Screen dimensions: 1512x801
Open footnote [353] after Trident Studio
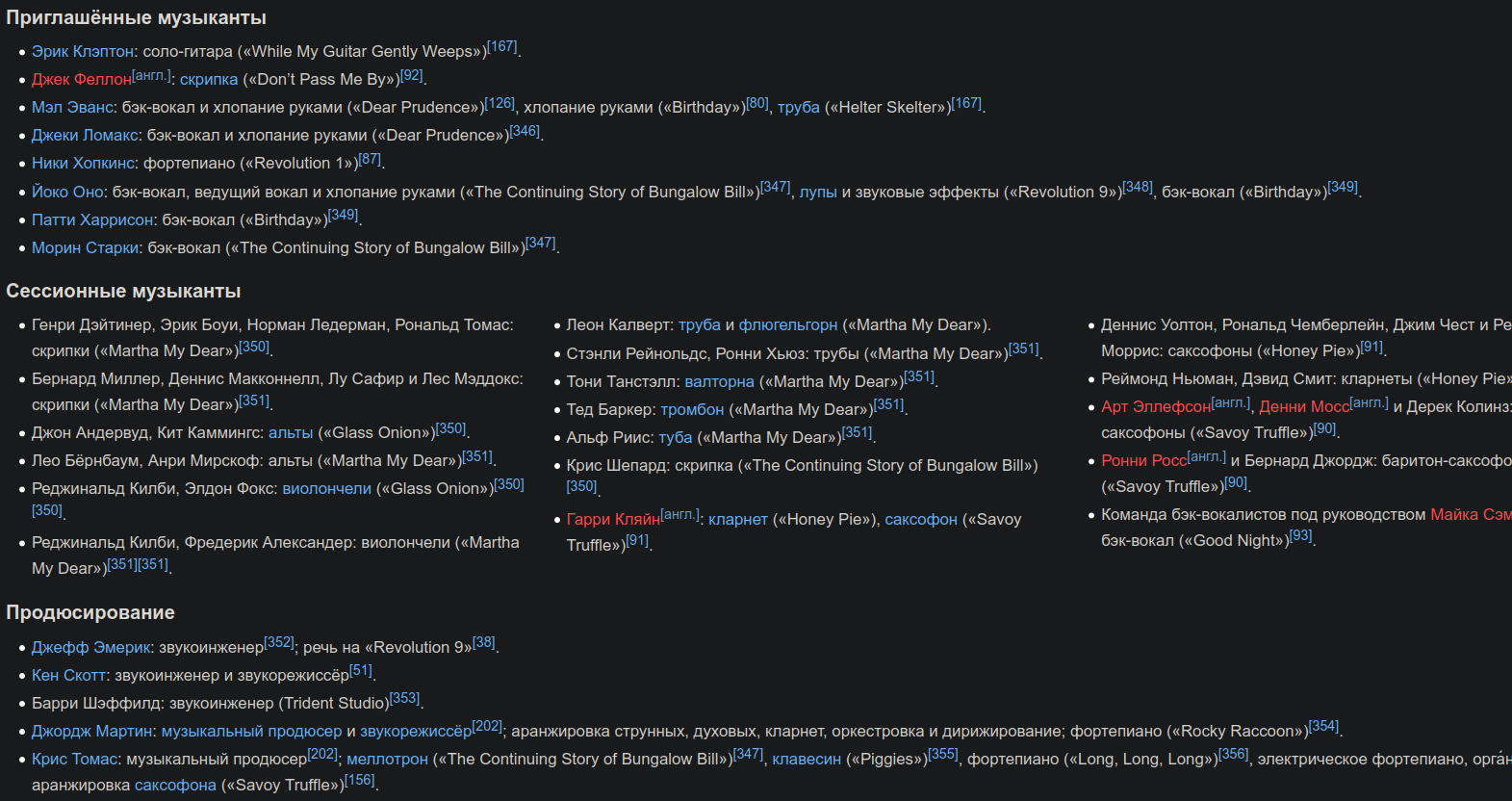point(405,699)
